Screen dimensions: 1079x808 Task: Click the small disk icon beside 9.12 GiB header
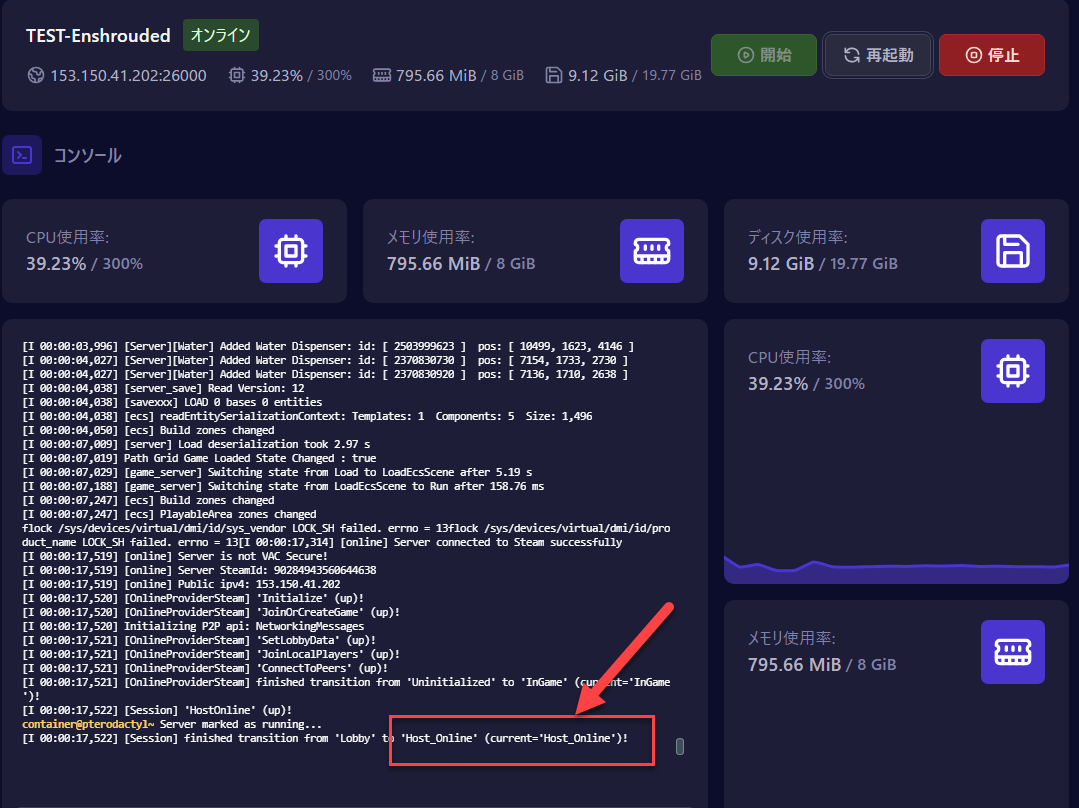point(554,75)
